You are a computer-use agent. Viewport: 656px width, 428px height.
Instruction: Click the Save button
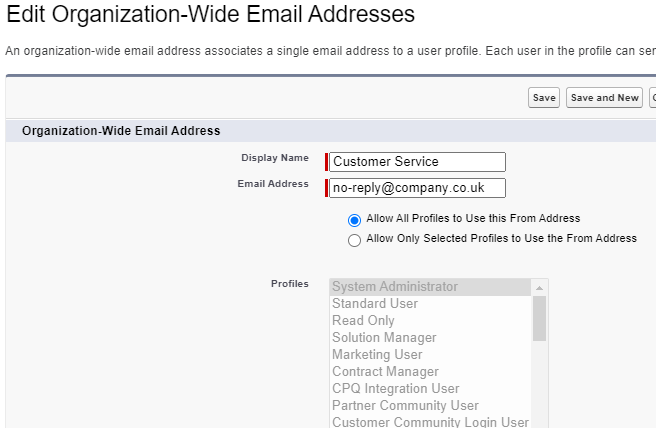pyautogui.click(x=544, y=98)
